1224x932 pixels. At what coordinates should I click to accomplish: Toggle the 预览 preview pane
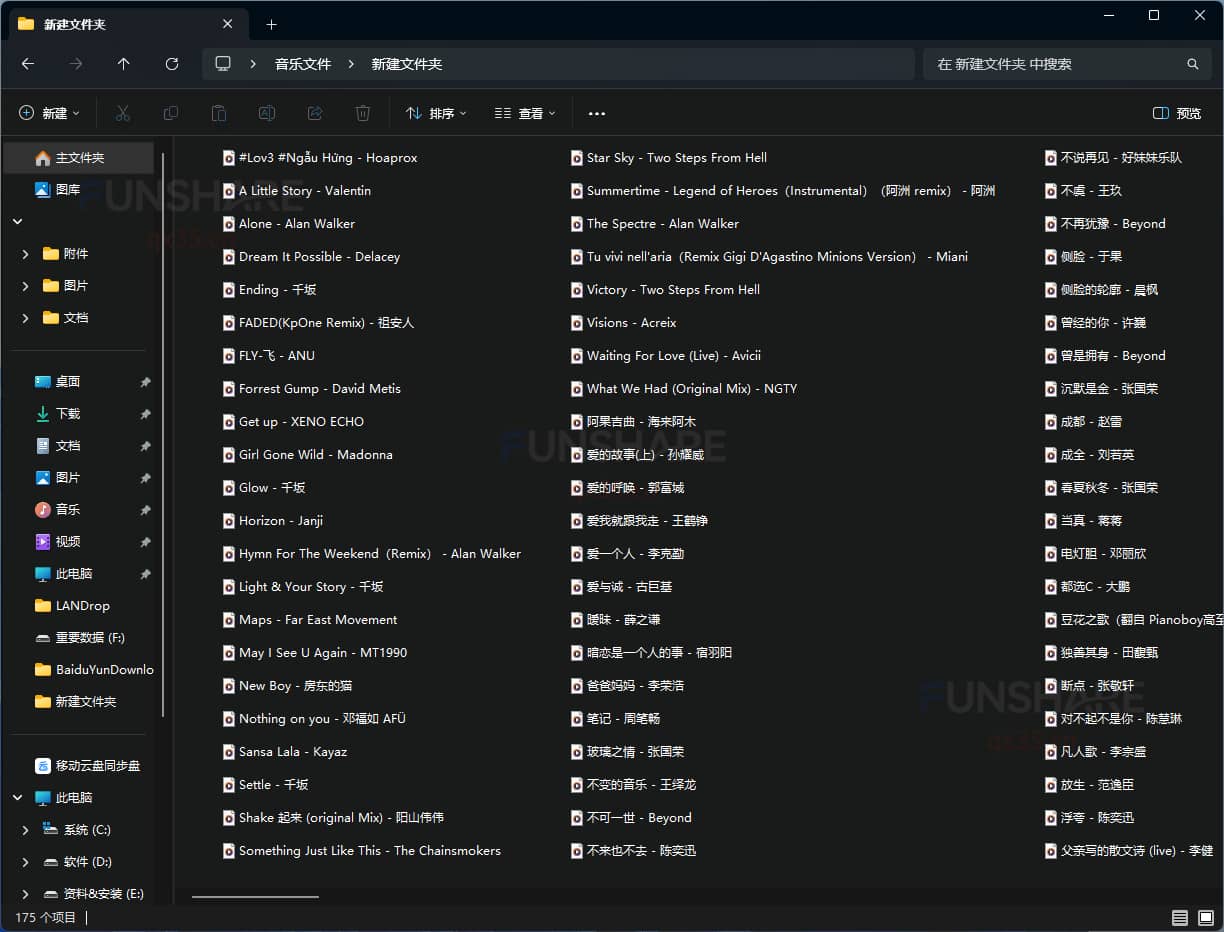pyautogui.click(x=1177, y=113)
